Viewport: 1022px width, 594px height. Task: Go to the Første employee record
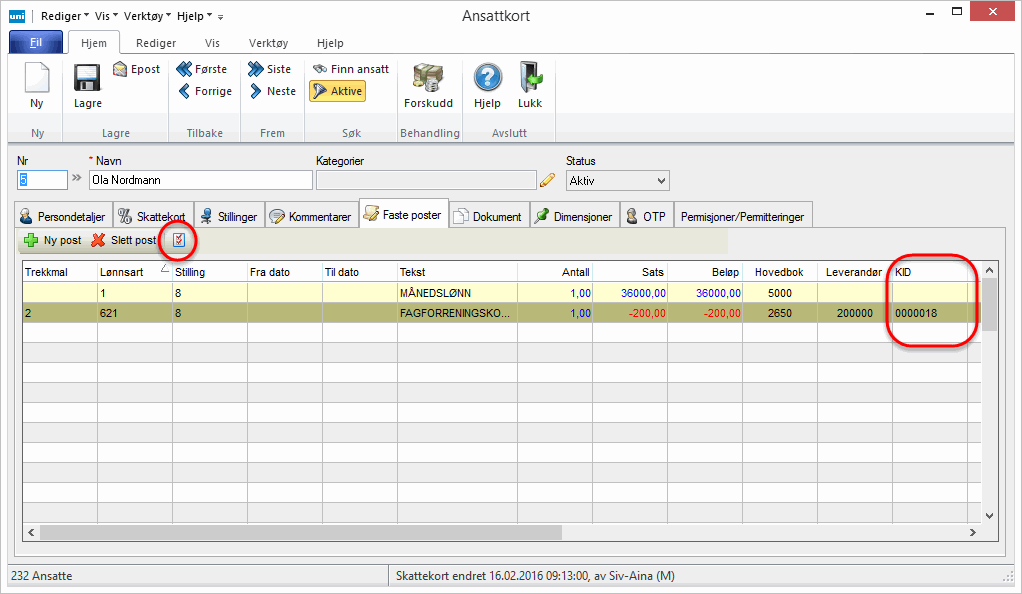click(x=203, y=69)
